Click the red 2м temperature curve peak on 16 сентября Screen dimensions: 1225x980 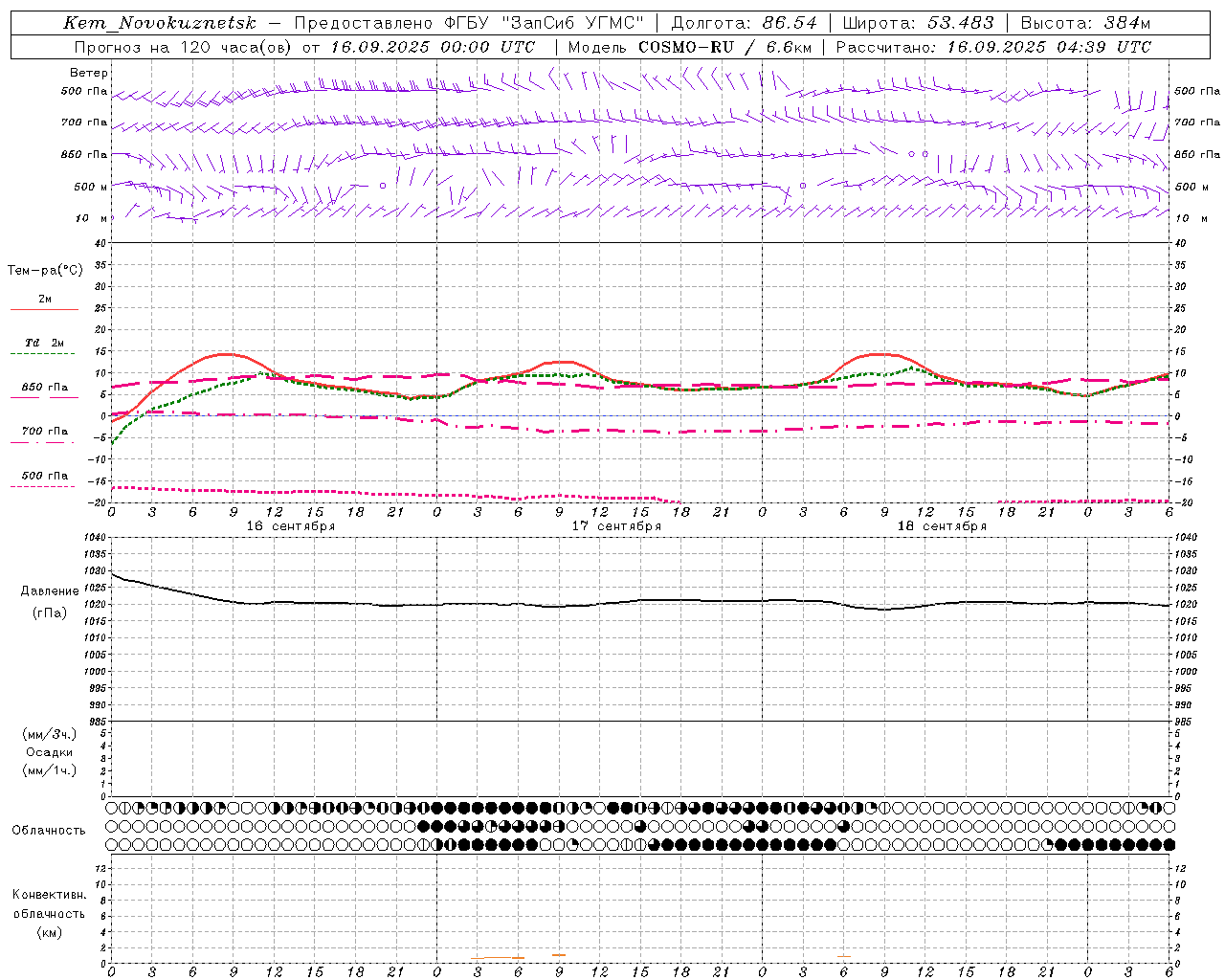226,354
